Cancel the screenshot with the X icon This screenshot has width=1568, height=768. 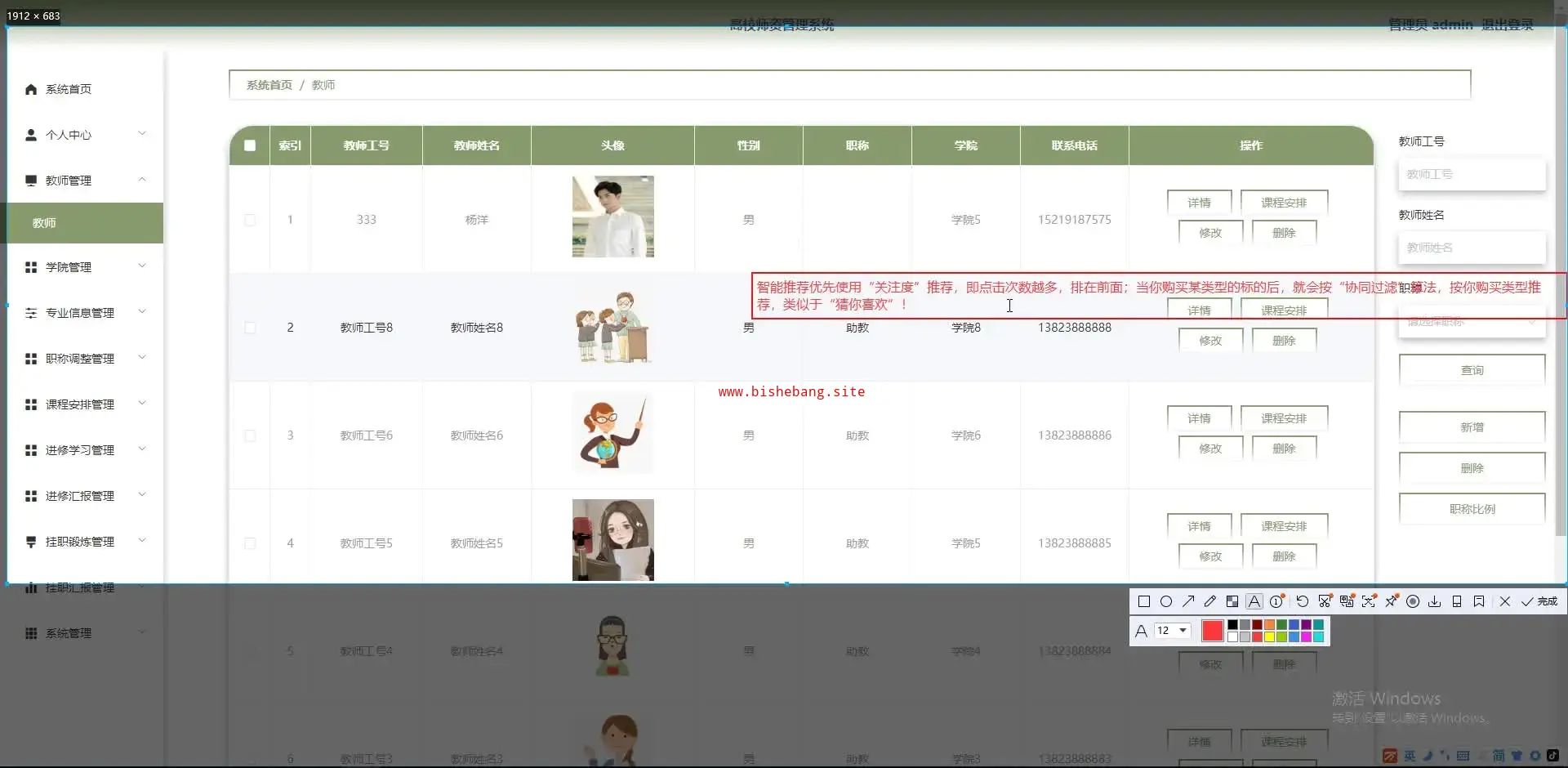(x=1505, y=601)
